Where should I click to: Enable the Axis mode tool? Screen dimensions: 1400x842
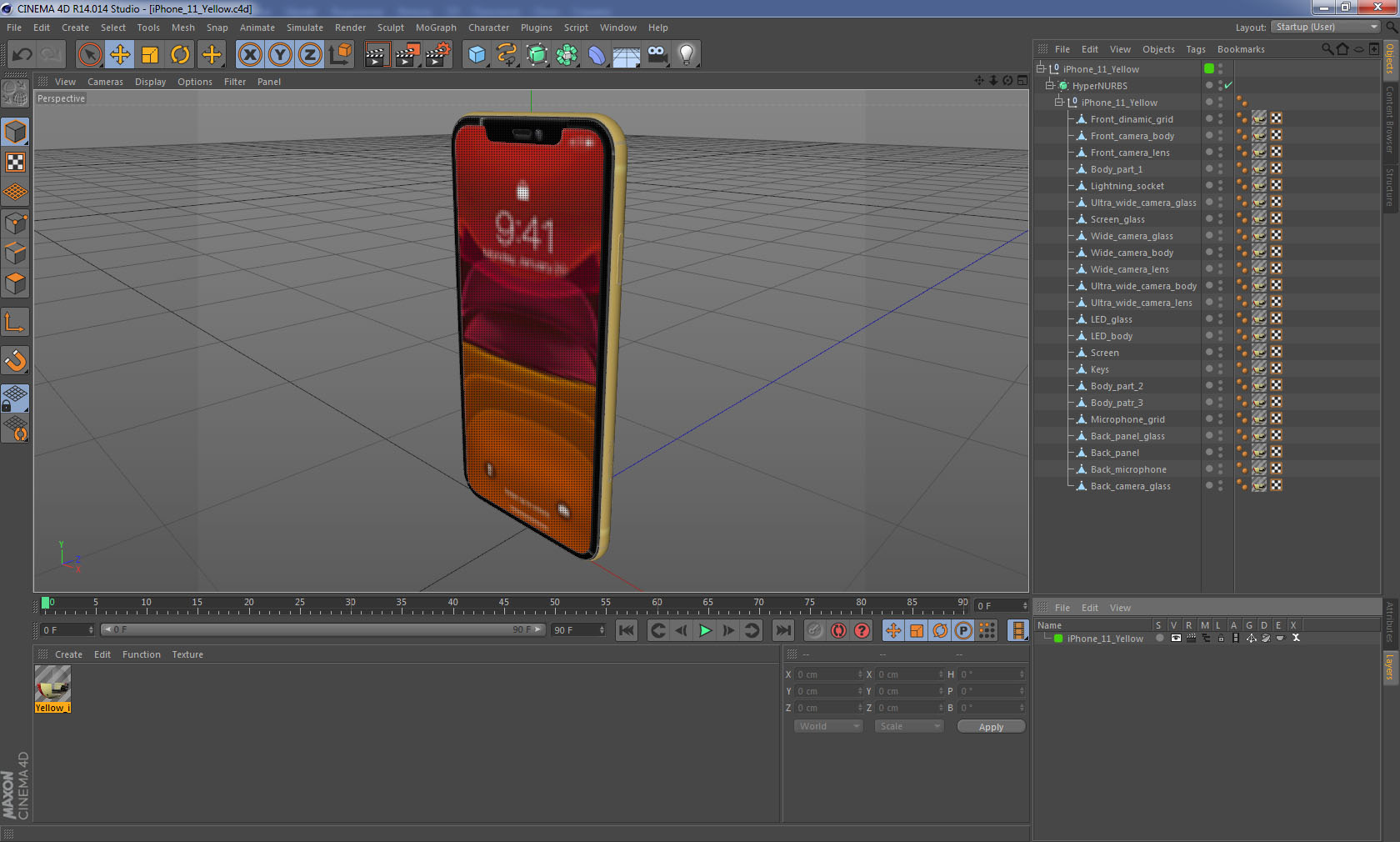click(16, 322)
